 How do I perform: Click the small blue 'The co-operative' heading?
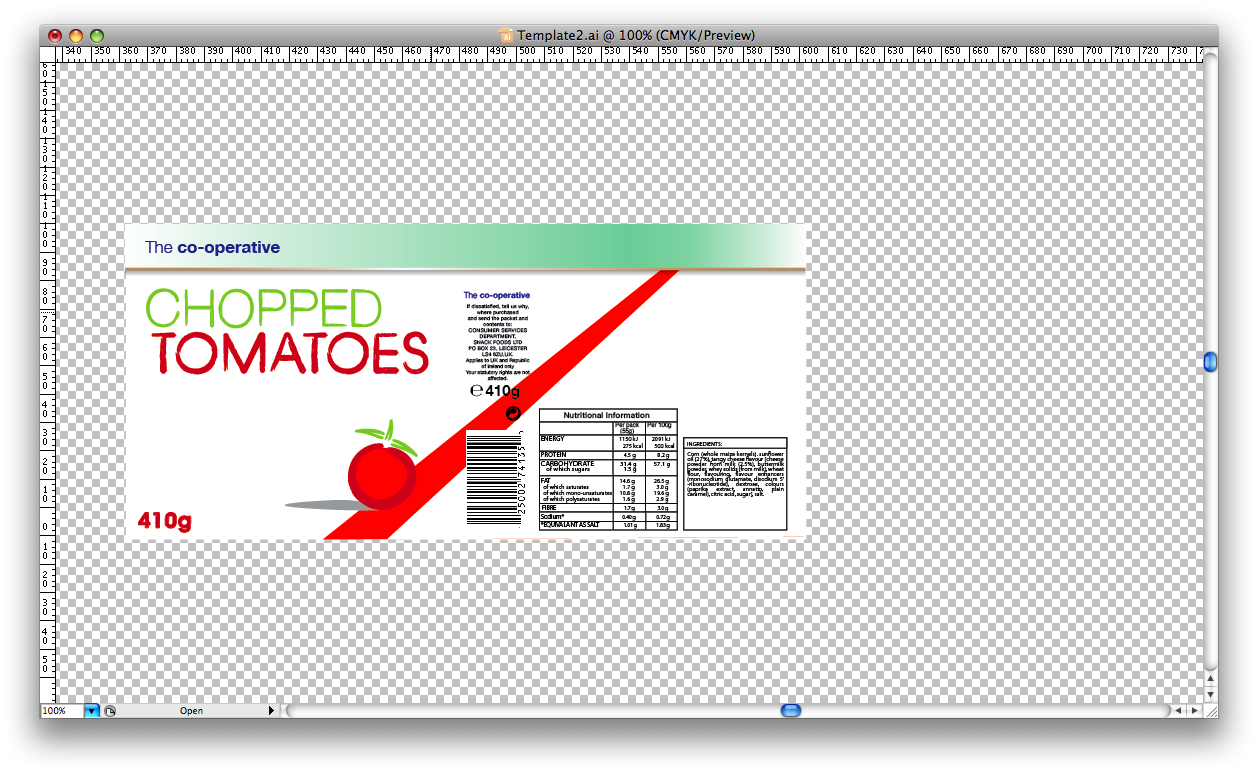tap(497, 295)
